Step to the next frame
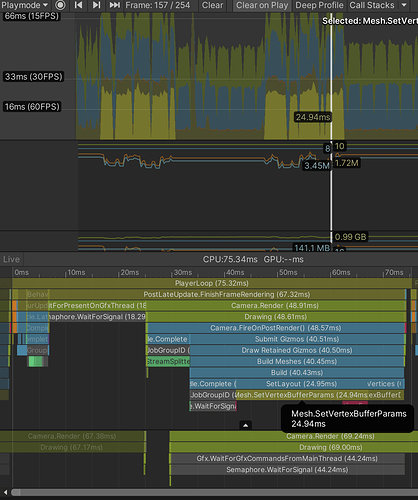Viewport: 418px width, 500px height. (96, 5)
